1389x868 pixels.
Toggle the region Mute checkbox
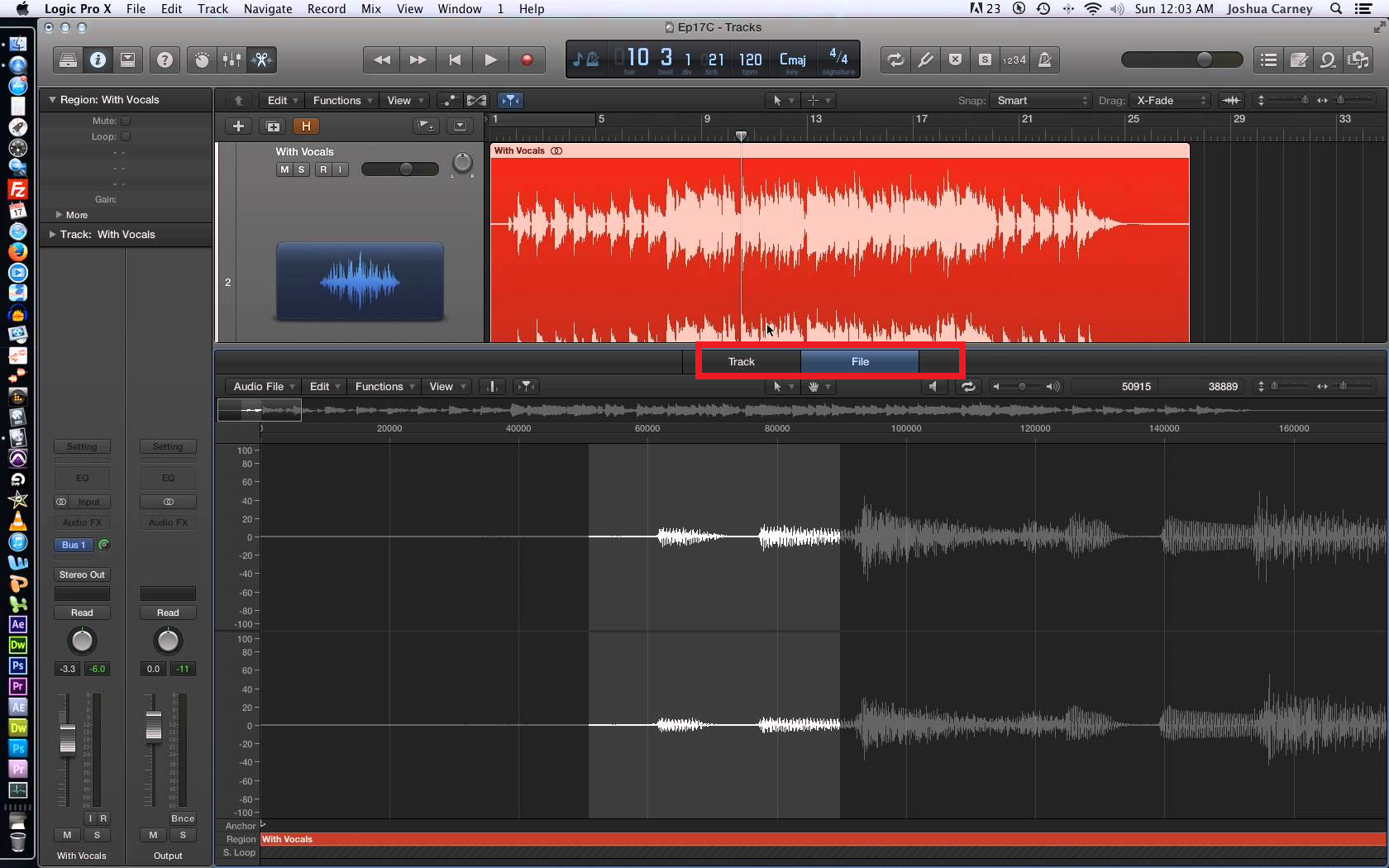[x=126, y=121]
